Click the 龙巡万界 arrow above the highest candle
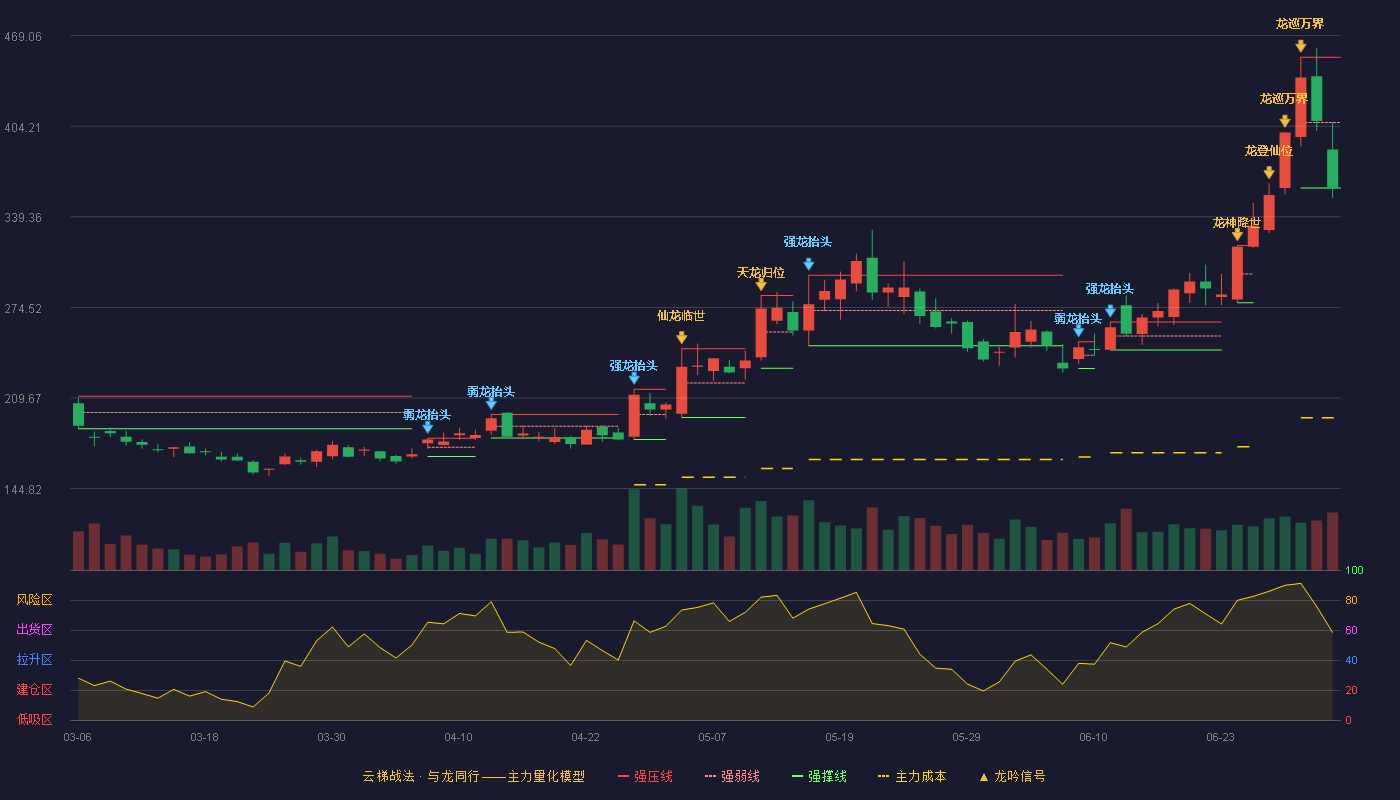The image size is (1400, 800). click(x=1300, y=46)
